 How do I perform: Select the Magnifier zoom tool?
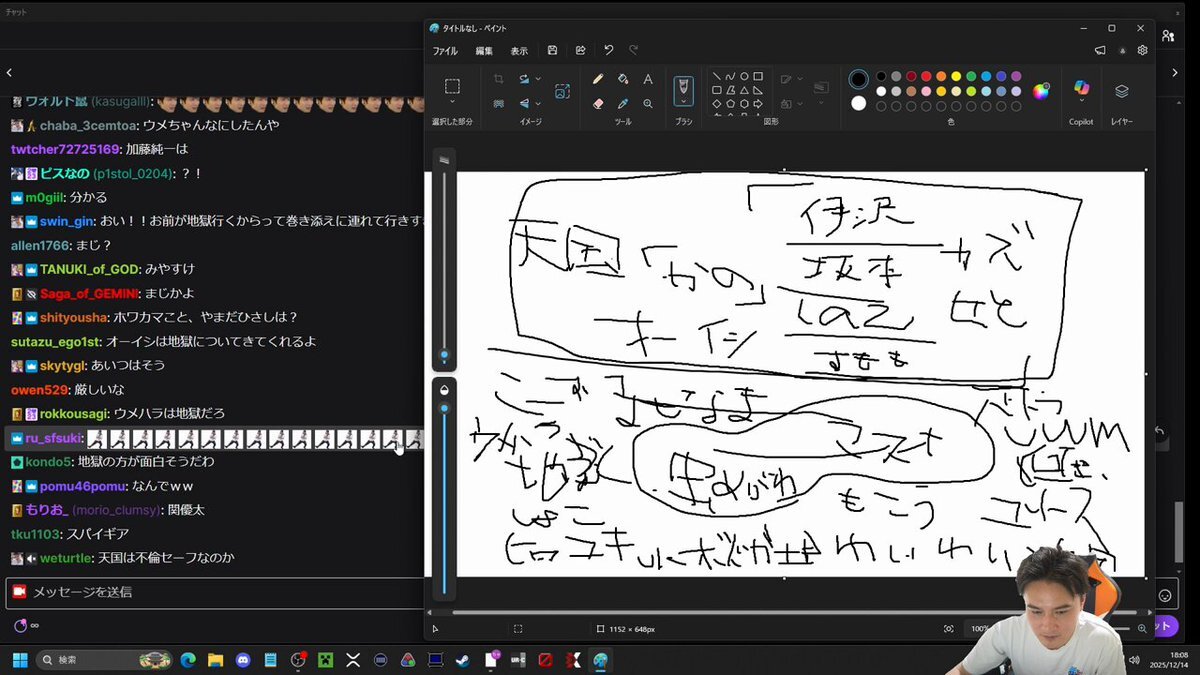(648, 103)
